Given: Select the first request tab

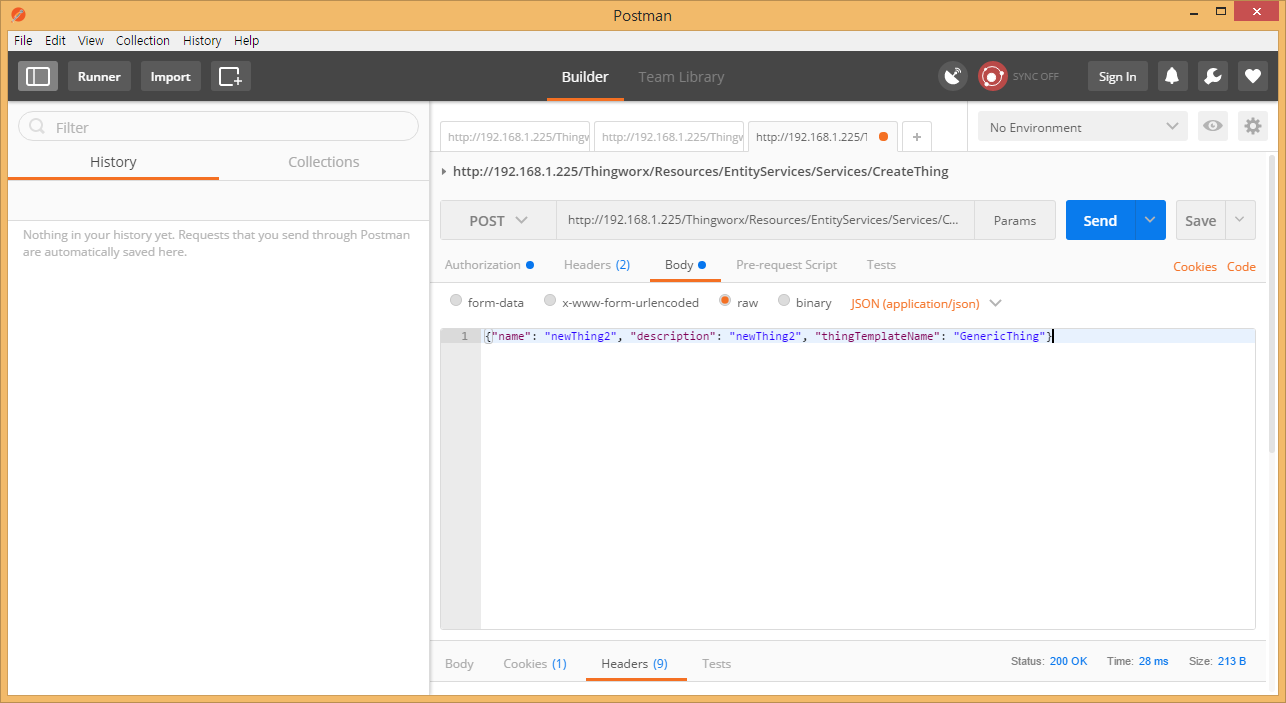Looking at the screenshot, I should (x=516, y=137).
